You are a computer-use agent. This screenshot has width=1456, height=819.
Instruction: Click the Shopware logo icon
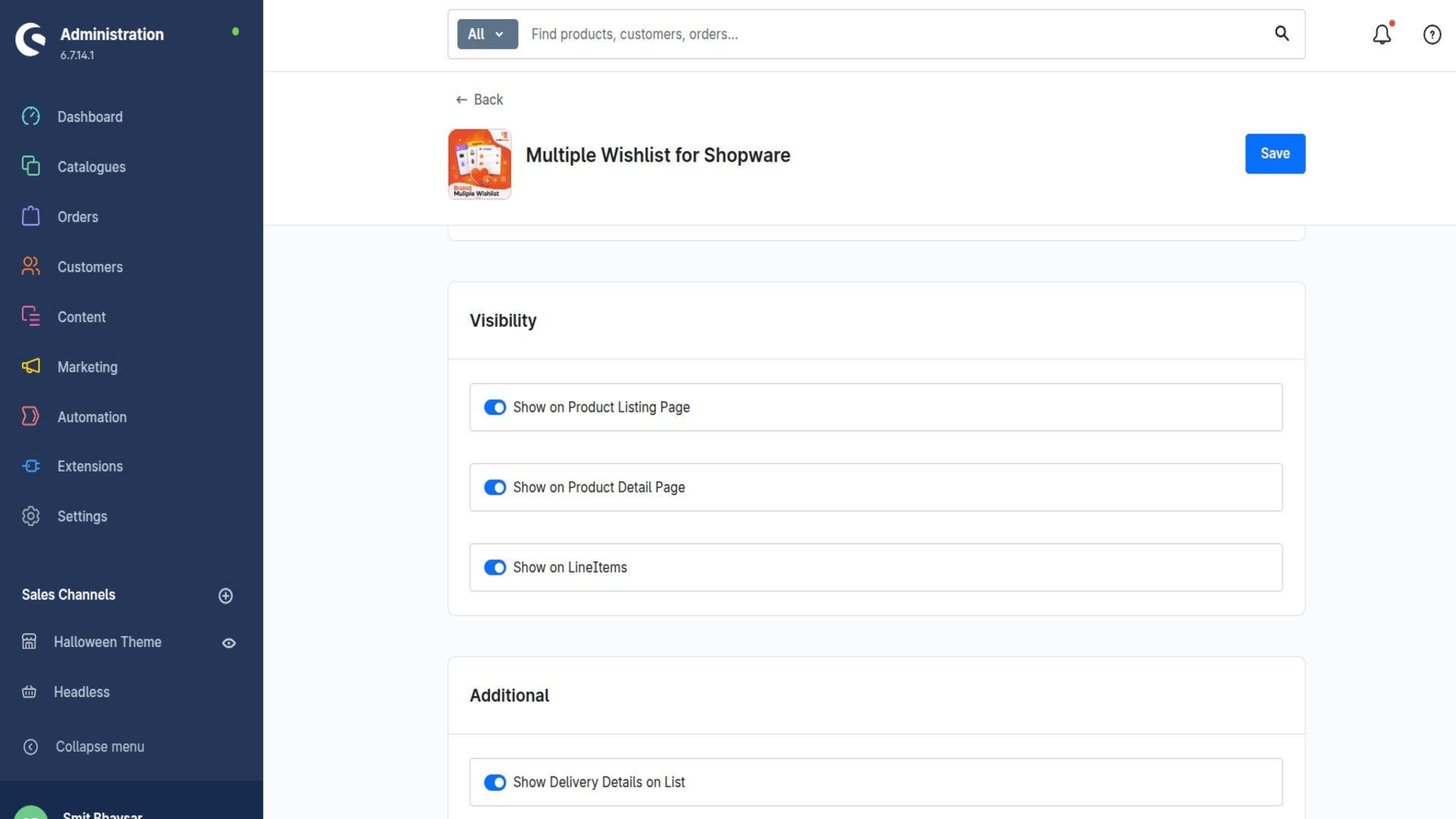coord(30,39)
